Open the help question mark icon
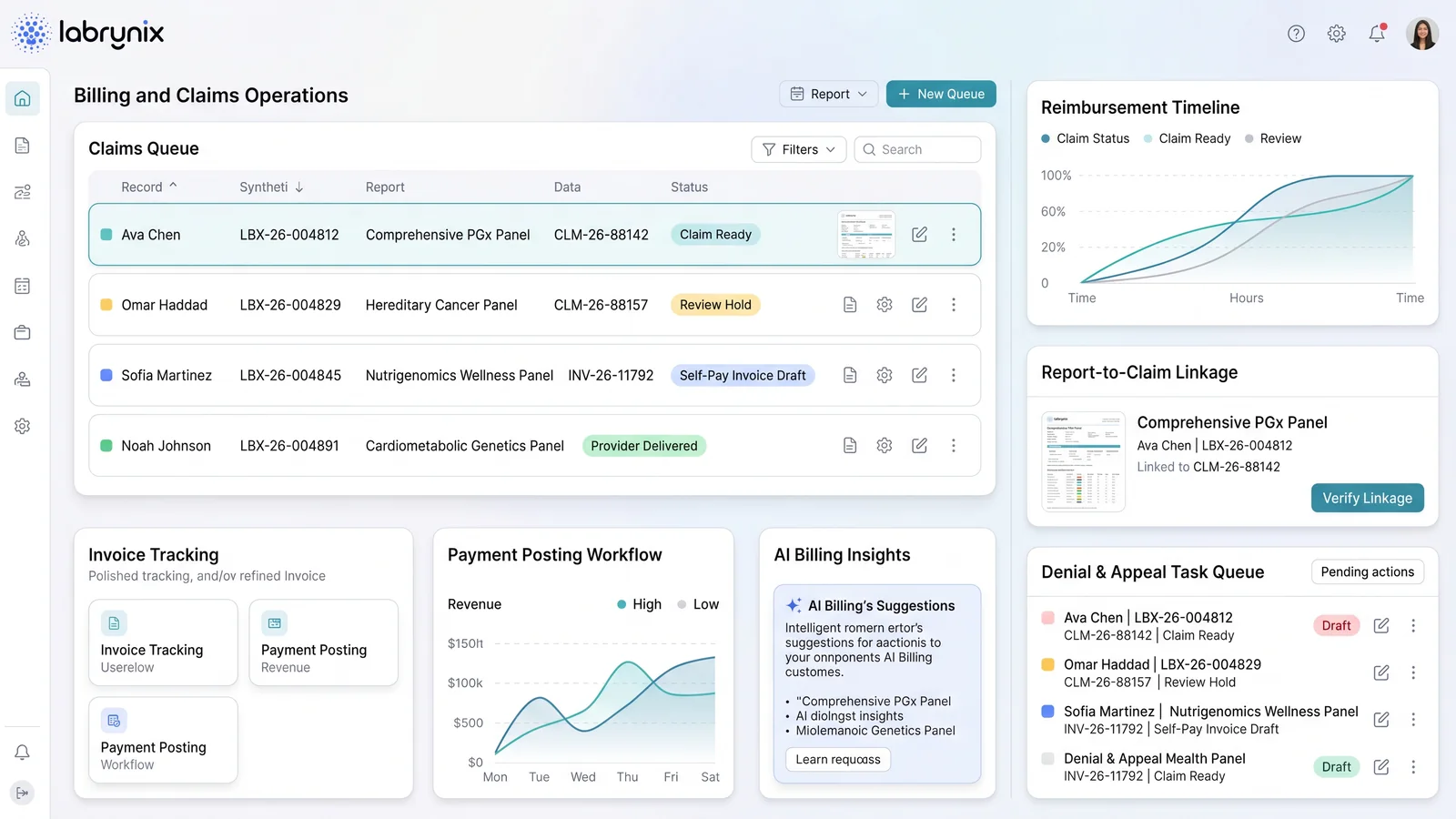 (x=1296, y=34)
